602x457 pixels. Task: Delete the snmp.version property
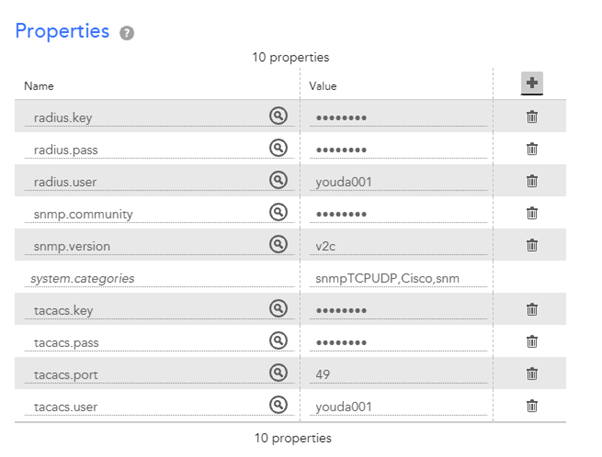[532, 245]
